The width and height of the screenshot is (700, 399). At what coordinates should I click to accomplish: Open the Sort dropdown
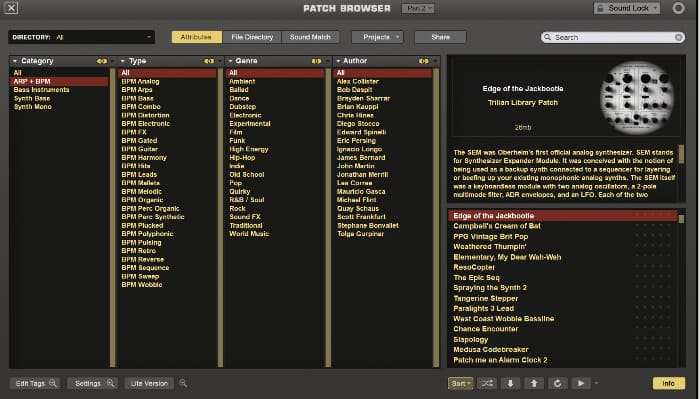click(x=461, y=383)
